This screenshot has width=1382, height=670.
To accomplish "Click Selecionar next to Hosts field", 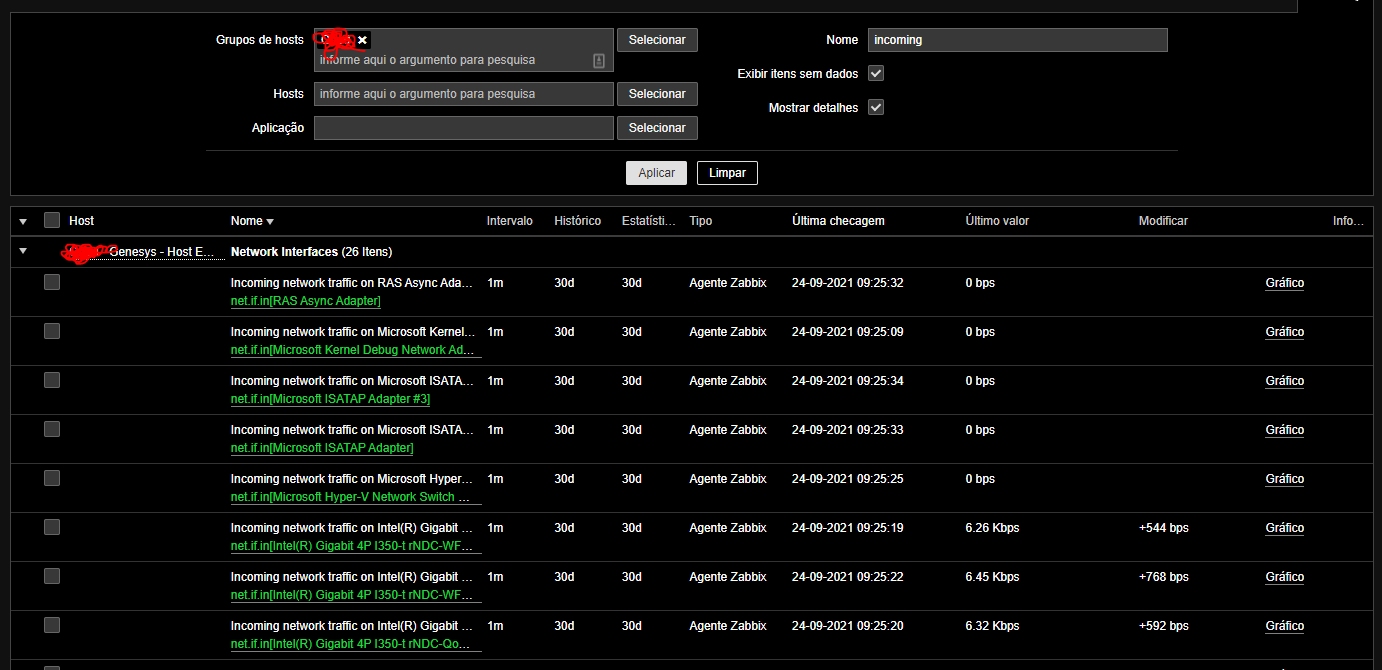I will (657, 94).
